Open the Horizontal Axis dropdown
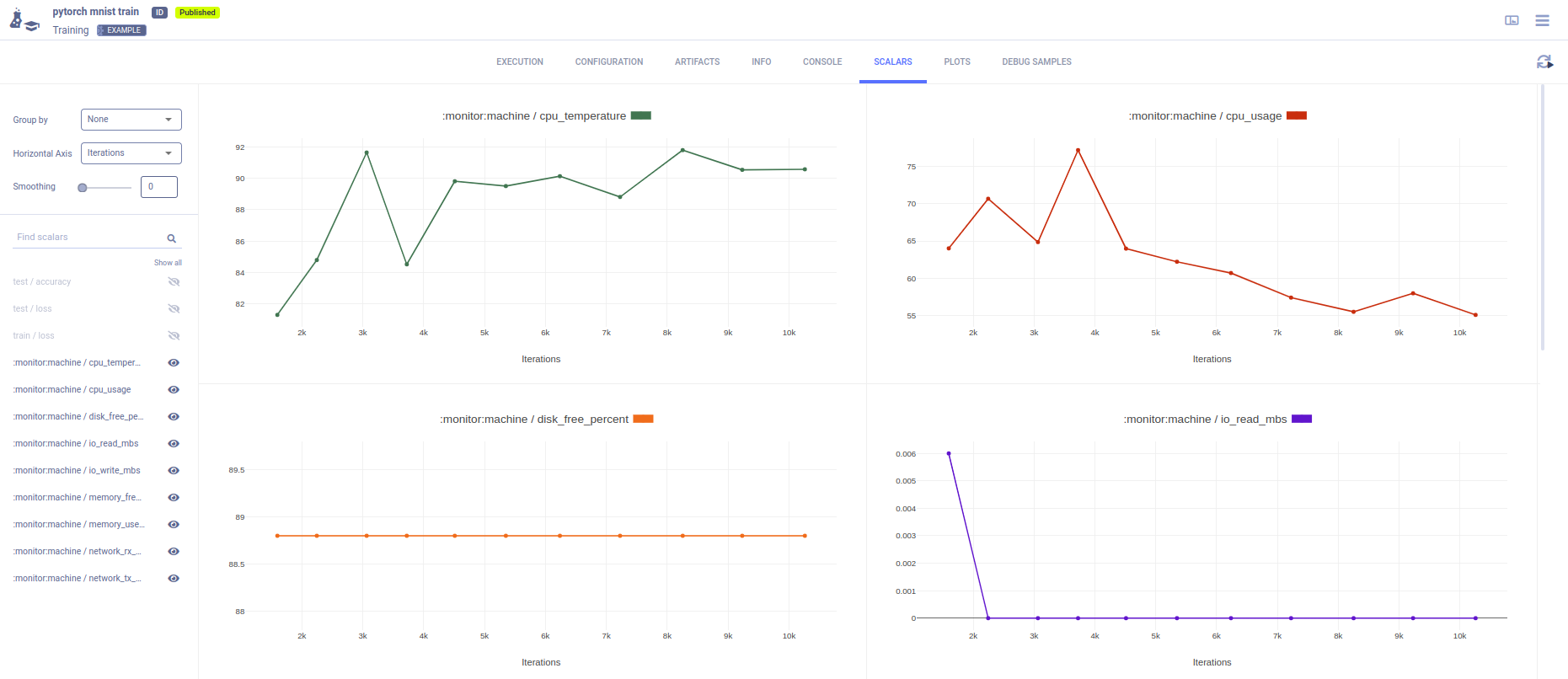The image size is (1568, 679). tap(131, 153)
